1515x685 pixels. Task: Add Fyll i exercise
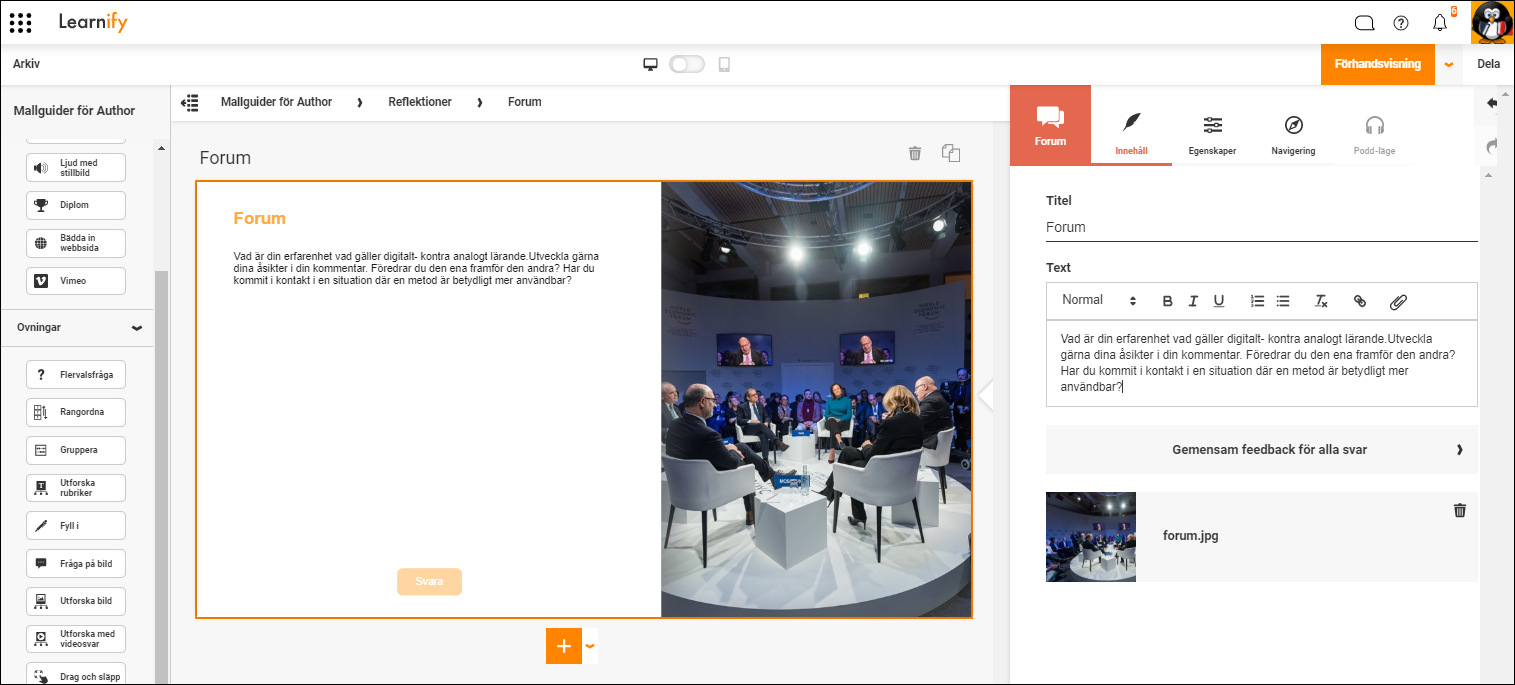pyautogui.click(x=76, y=526)
